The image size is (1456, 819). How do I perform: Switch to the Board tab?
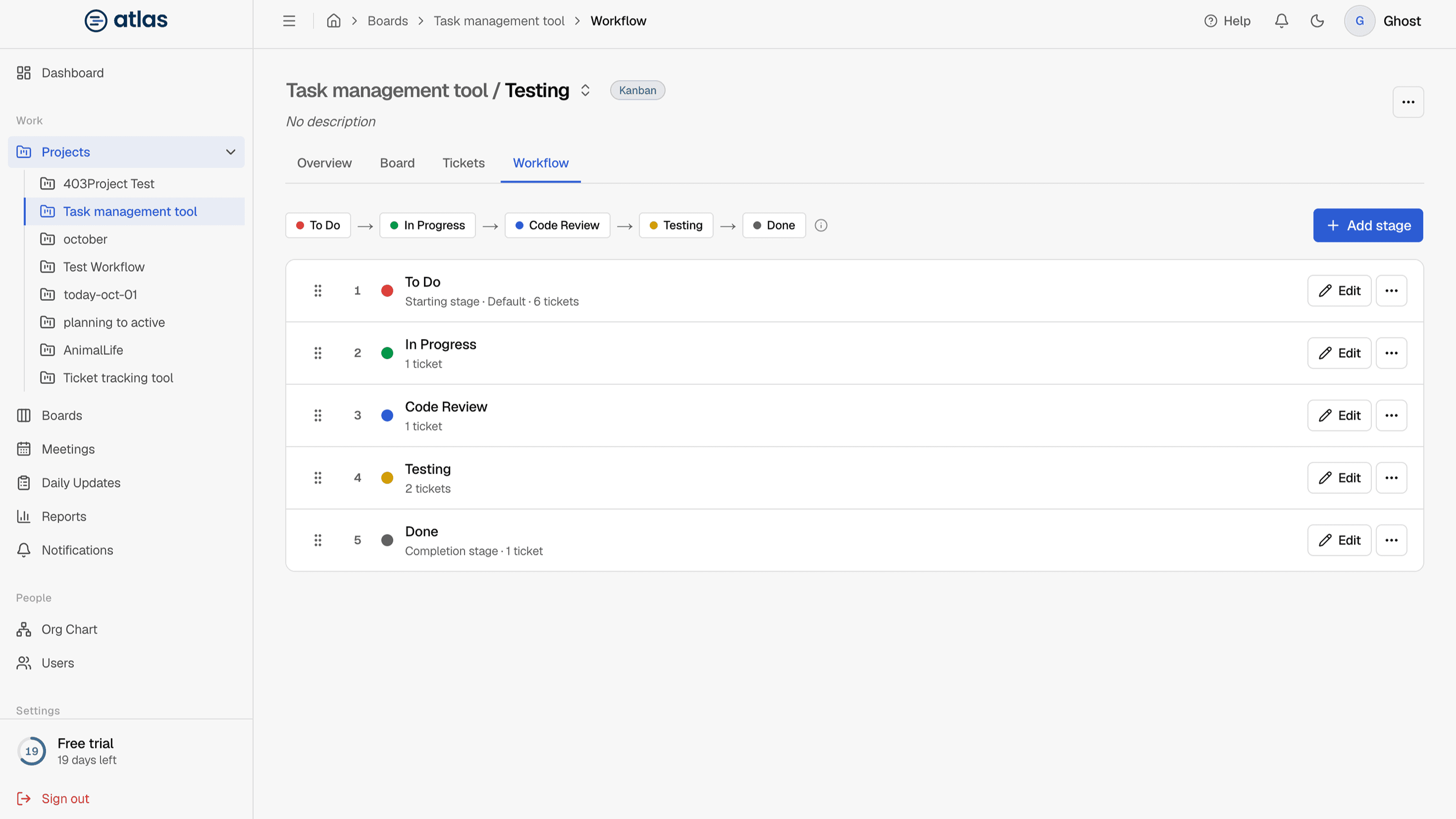pyautogui.click(x=397, y=163)
